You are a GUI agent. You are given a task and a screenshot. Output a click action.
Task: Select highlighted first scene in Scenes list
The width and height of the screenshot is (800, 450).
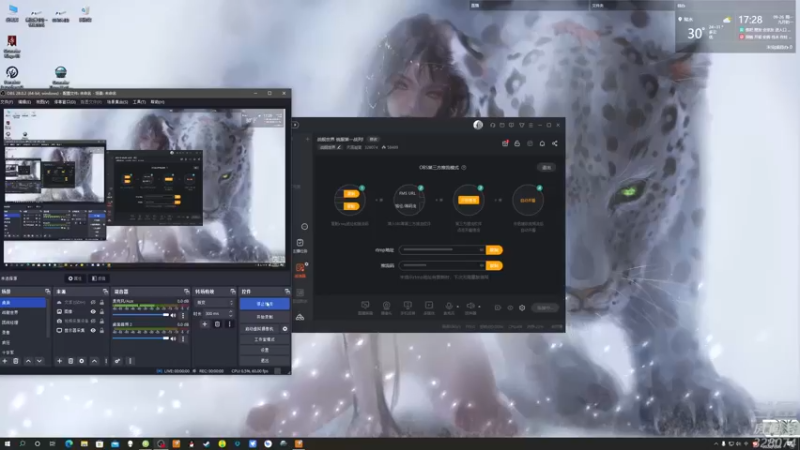click(x=23, y=303)
